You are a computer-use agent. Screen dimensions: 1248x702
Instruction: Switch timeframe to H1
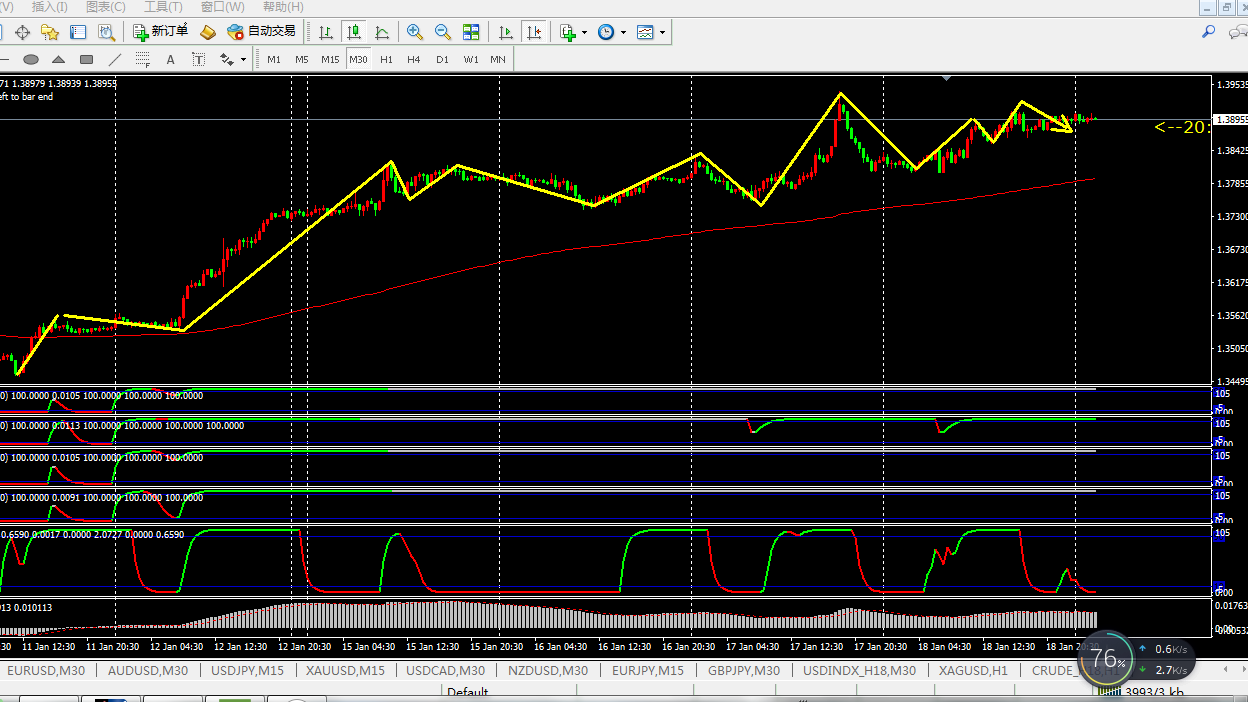(386, 59)
